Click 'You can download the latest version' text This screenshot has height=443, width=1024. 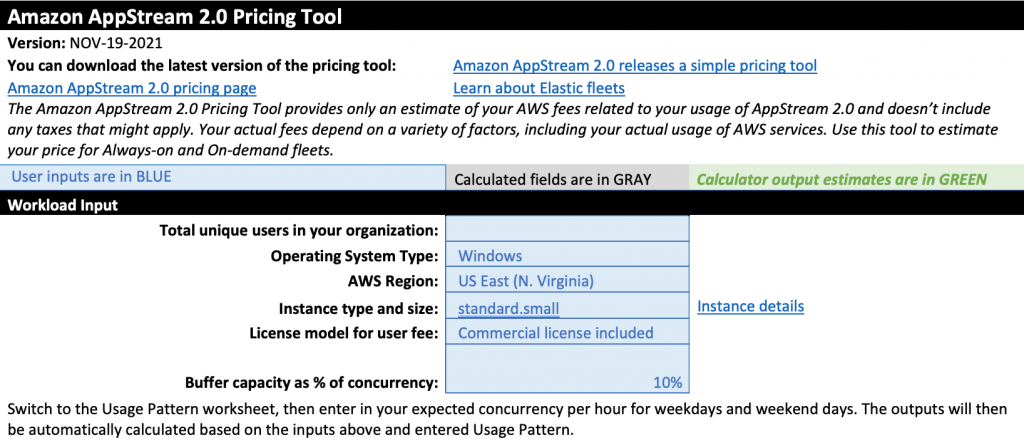pos(202,66)
